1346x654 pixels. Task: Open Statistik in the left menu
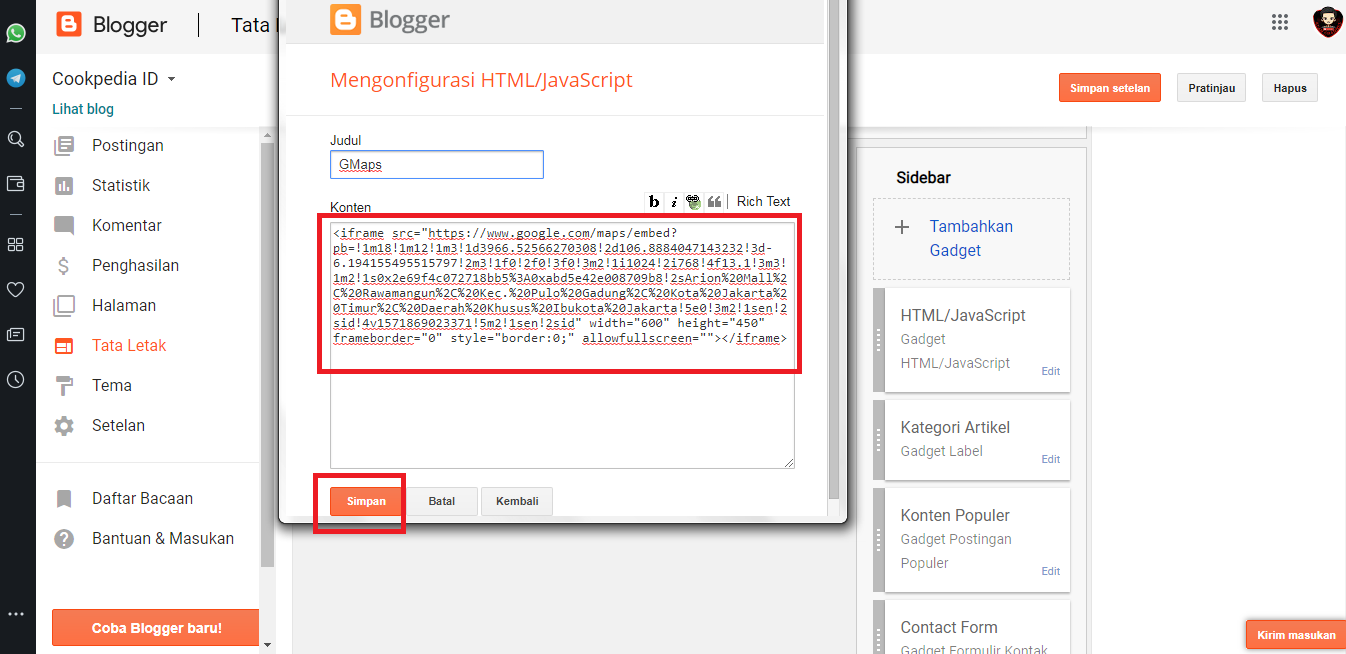(121, 185)
